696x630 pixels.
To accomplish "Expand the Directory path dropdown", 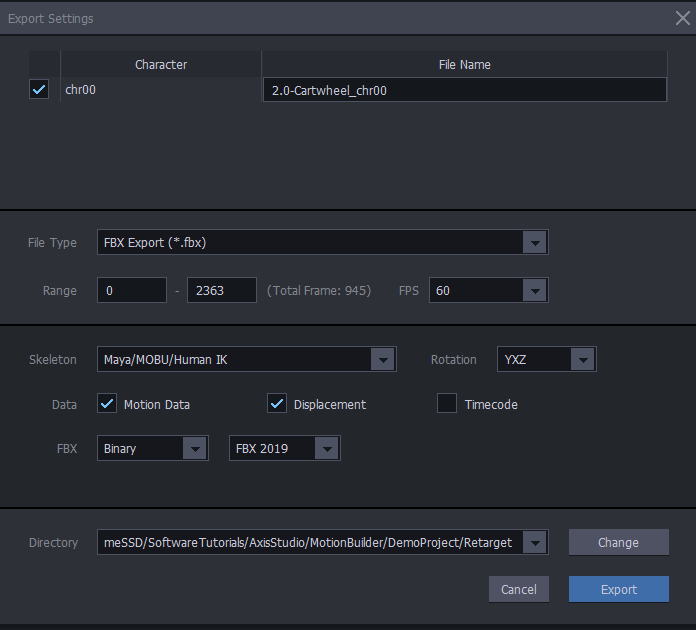I will pos(534,542).
